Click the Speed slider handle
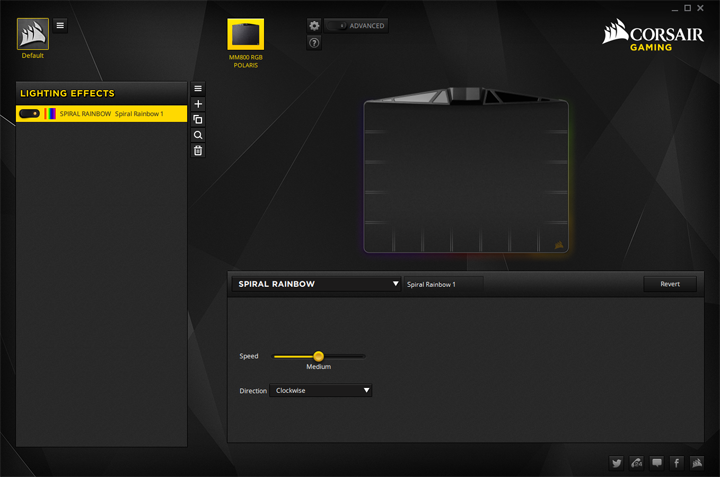 [318, 356]
